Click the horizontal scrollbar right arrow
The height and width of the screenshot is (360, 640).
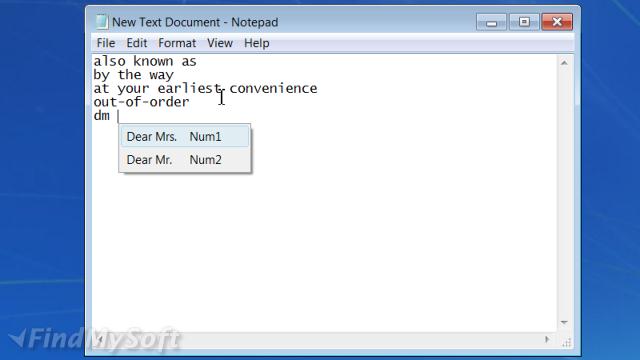point(547,339)
